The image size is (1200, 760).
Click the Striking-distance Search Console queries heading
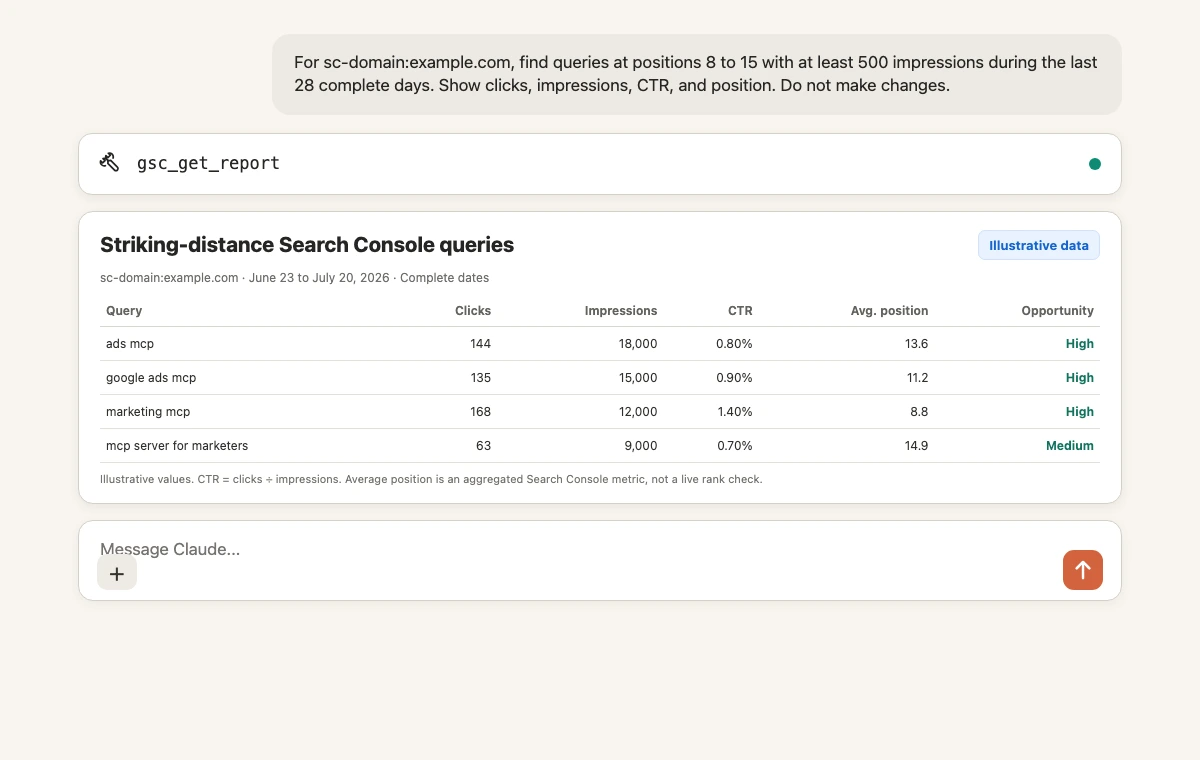(x=307, y=245)
